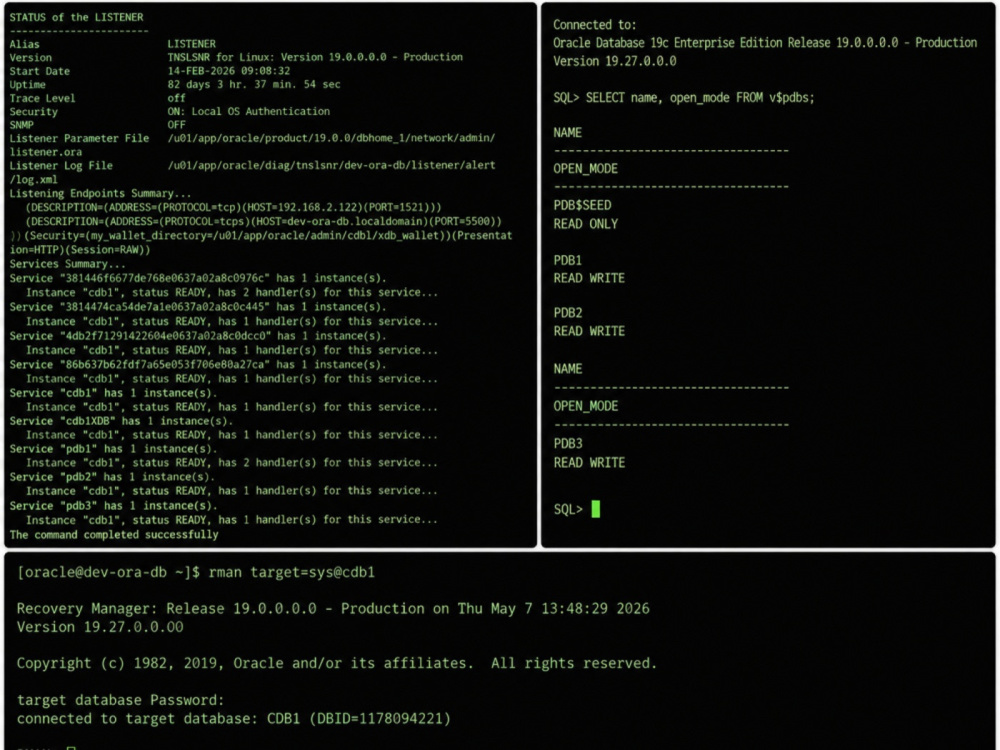This screenshot has height=750, width=1000.
Task: Click READ WRITE under PDB2
Action: [x=589, y=331]
